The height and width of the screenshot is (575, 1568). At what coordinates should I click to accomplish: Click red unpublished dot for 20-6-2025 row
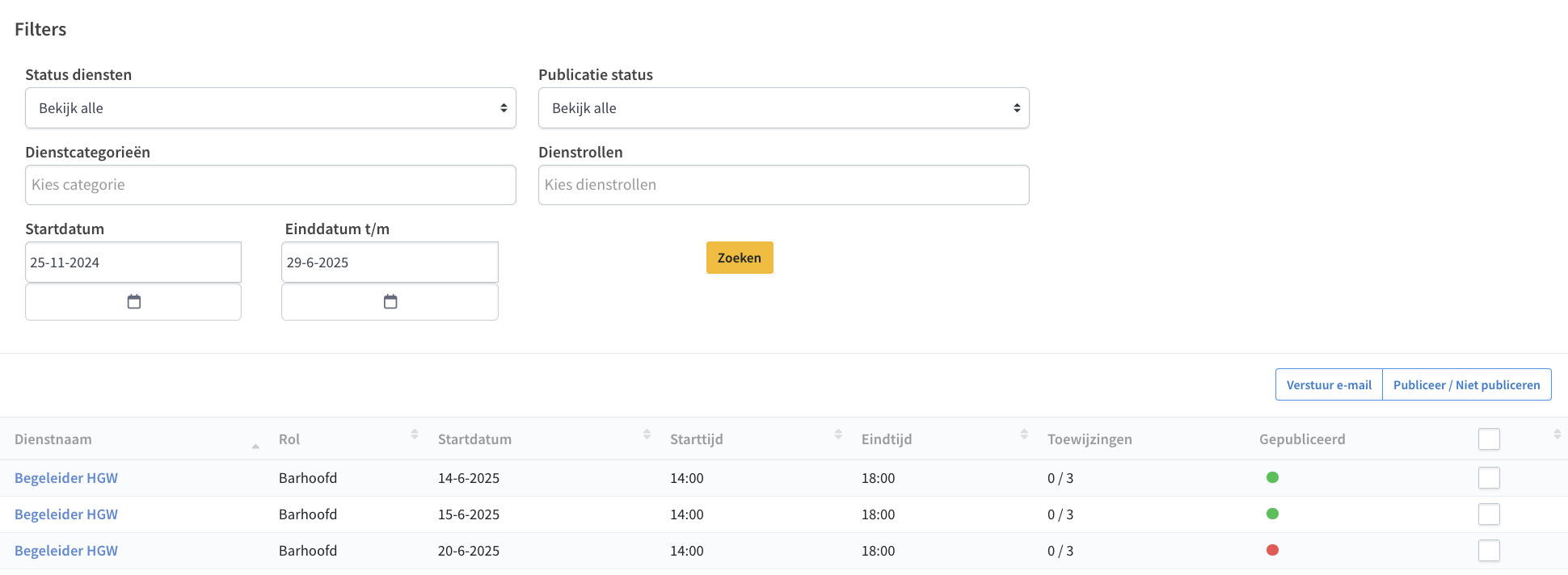point(1272,550)
